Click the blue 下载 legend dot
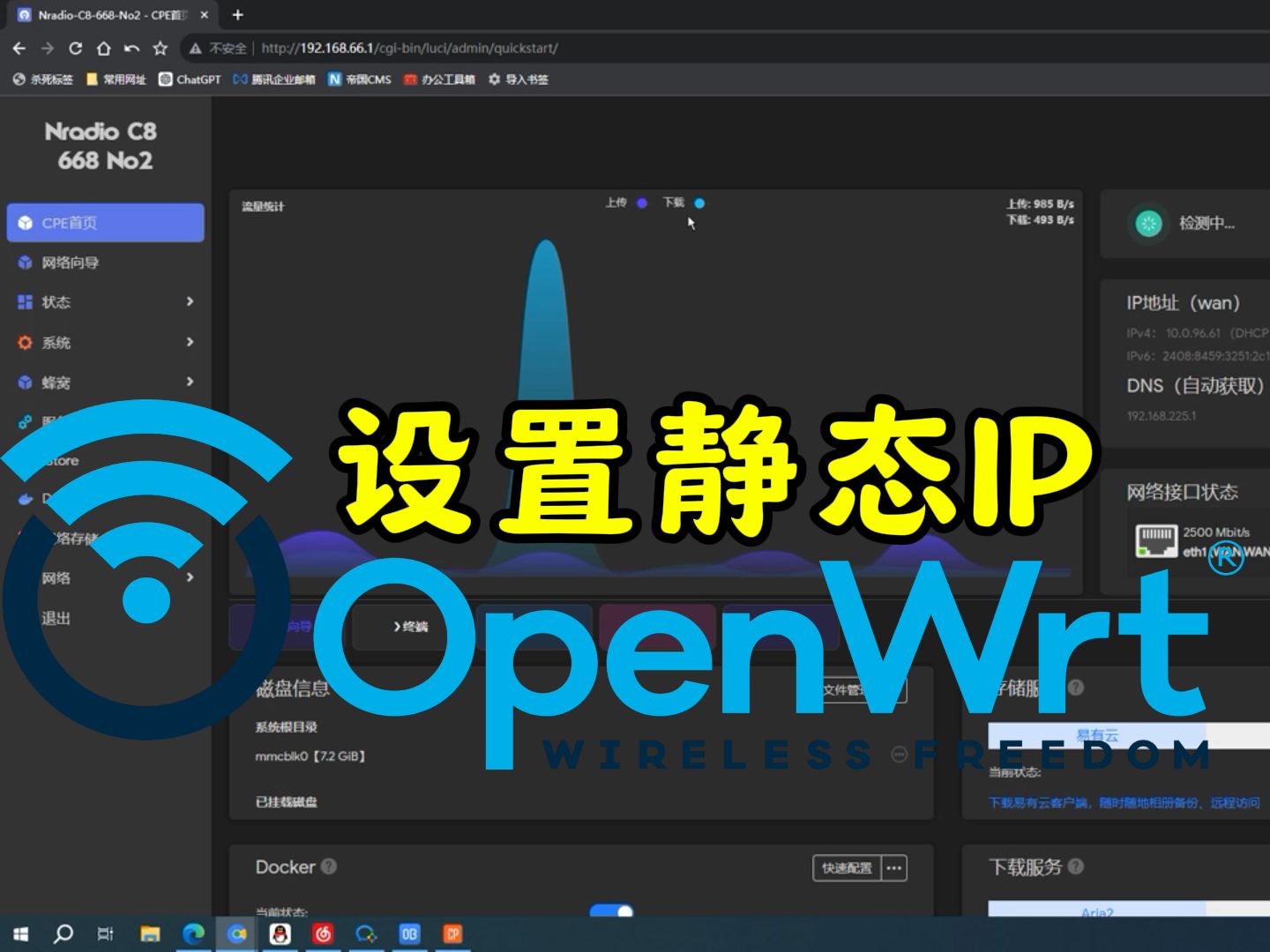 699,203
